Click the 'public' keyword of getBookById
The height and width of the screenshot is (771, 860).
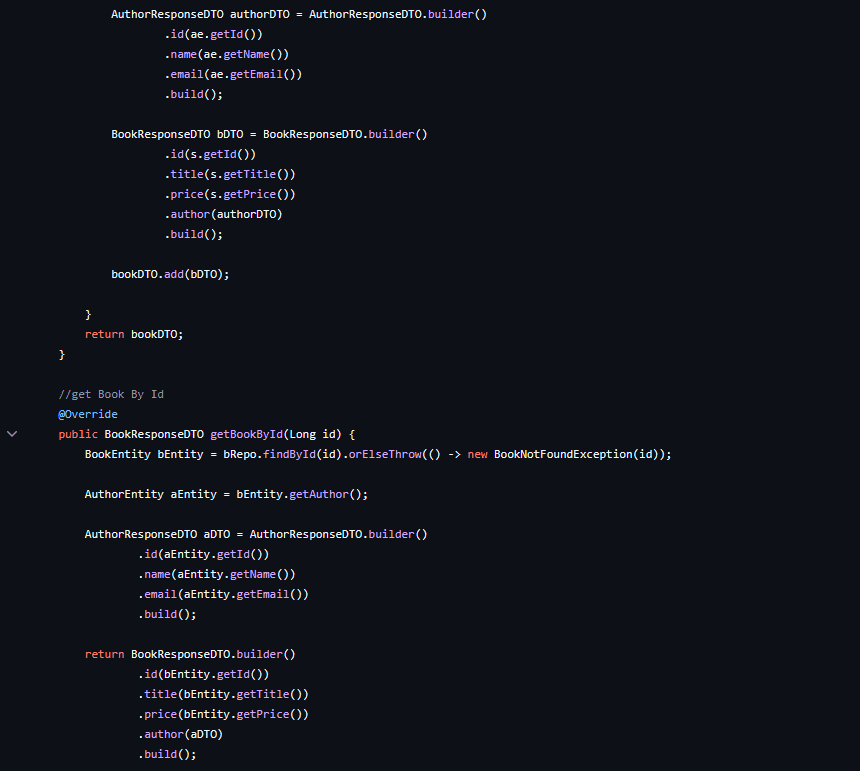(78, 434)
